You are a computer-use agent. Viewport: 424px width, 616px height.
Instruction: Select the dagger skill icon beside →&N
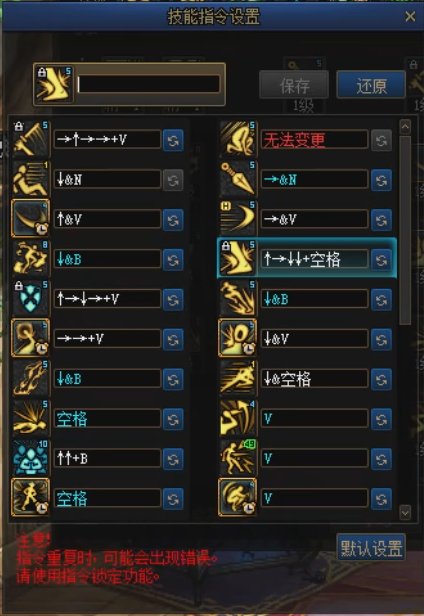pyautogui.click(x=238, y=180)
